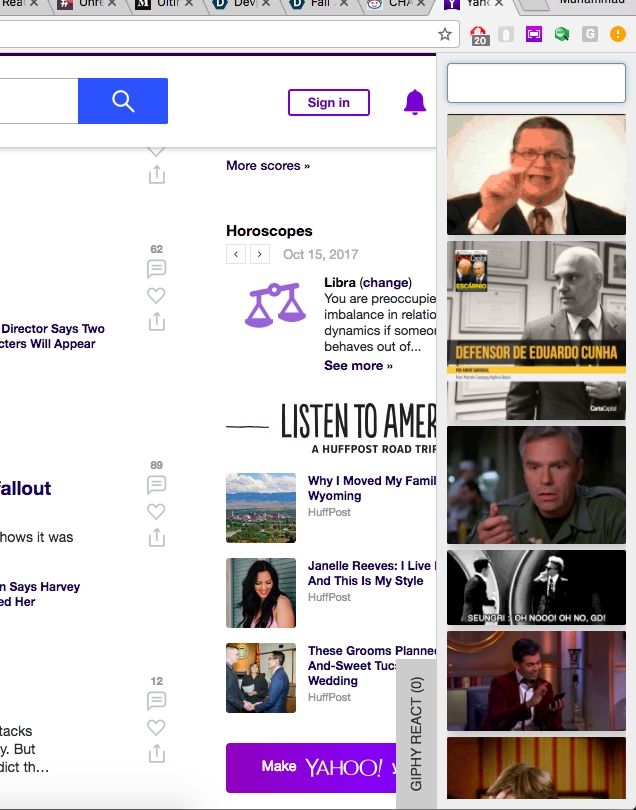The image size is (636, 810).
Task: Switch to the Reddit alien tab
Action: tap(397, 4)
